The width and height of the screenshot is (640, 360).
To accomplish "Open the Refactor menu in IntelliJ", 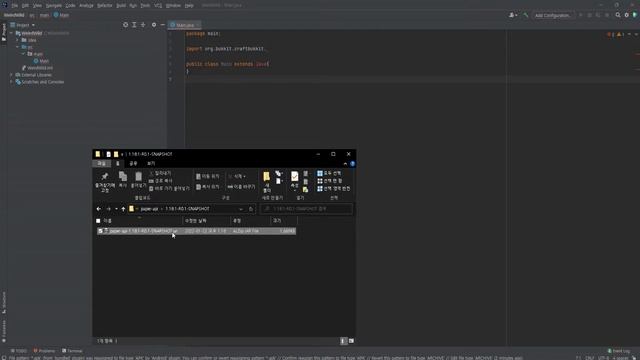I will (104, 6).
